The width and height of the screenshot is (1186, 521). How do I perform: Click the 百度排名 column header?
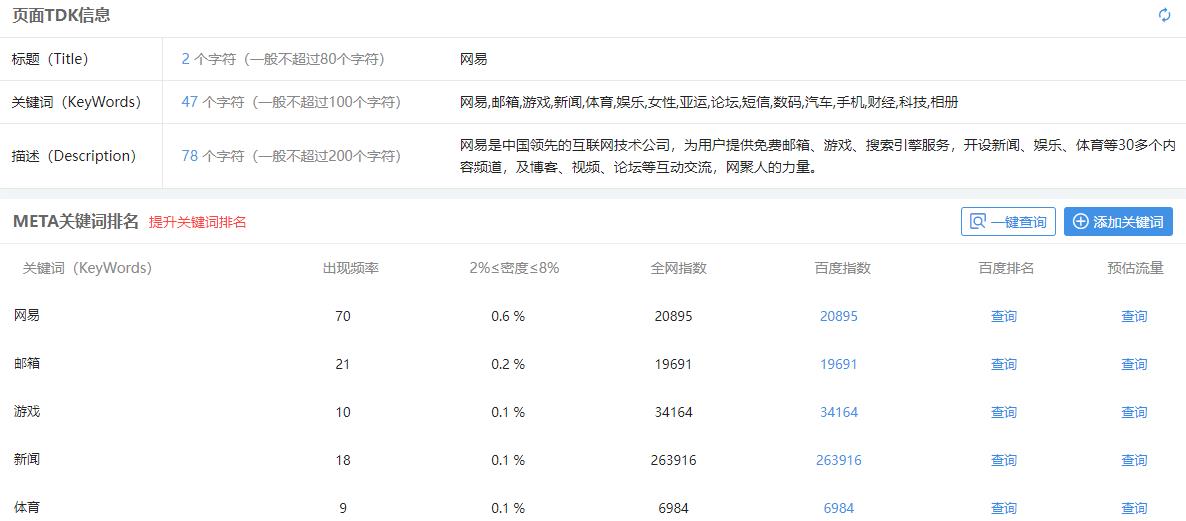pos(1006,268)
